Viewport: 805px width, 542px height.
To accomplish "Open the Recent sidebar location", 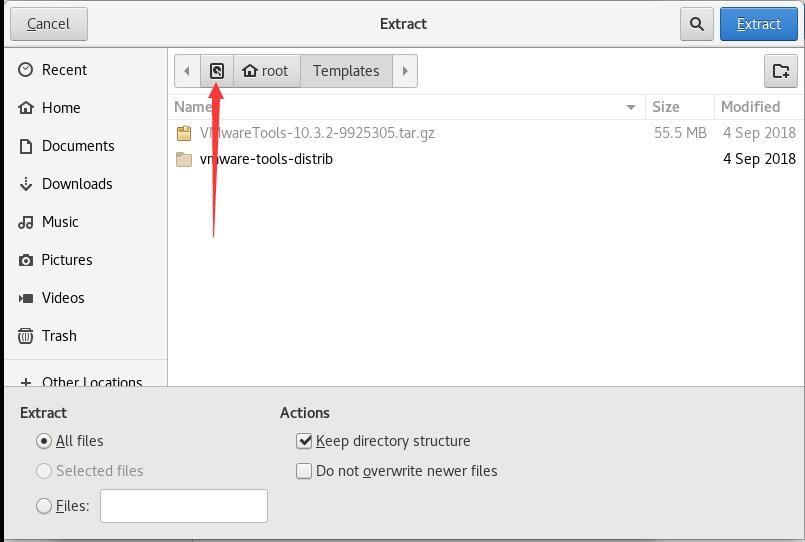I will [64, 70].
